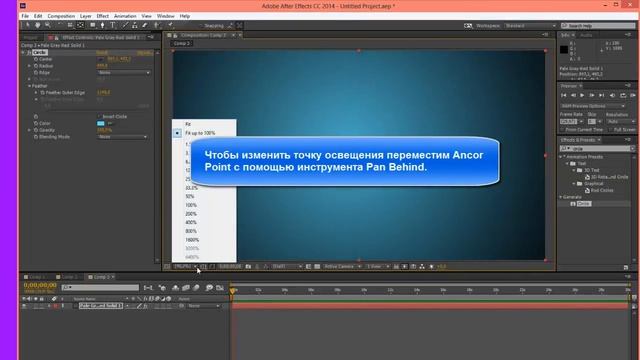
Task: Click the Effects & Presets search field
Action: 596,149
